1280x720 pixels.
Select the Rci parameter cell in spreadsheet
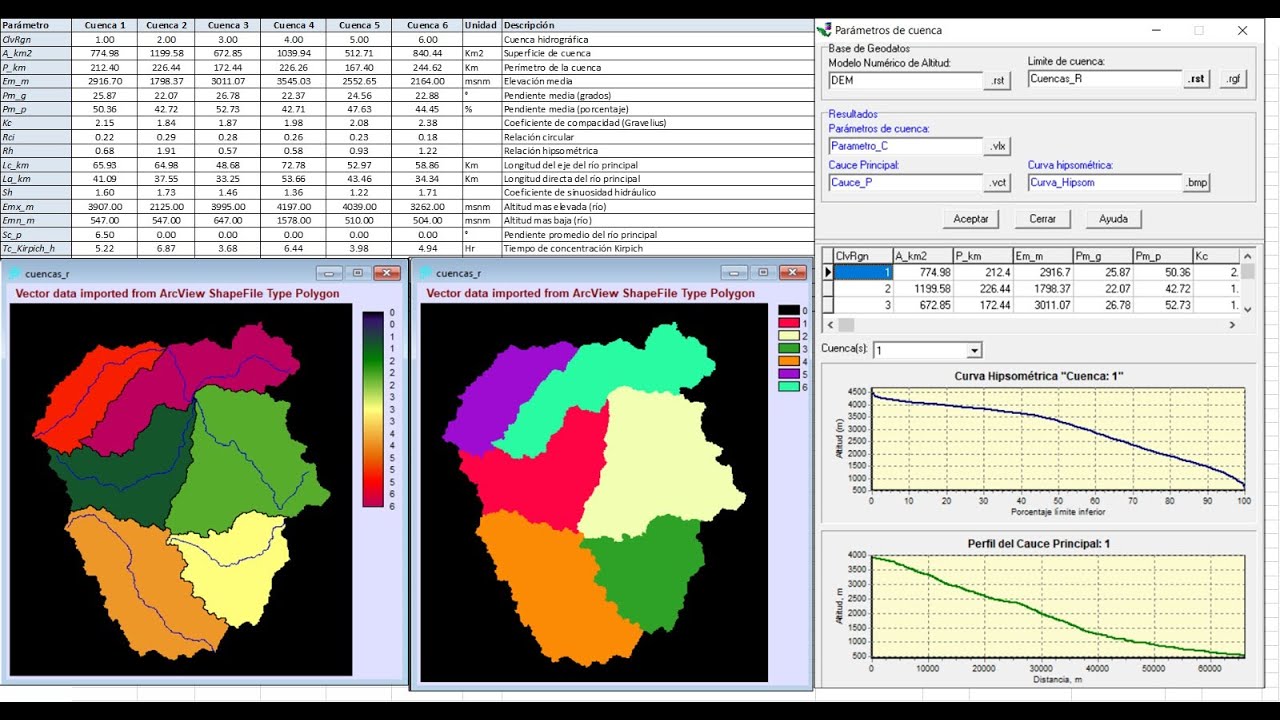point(36,137)
